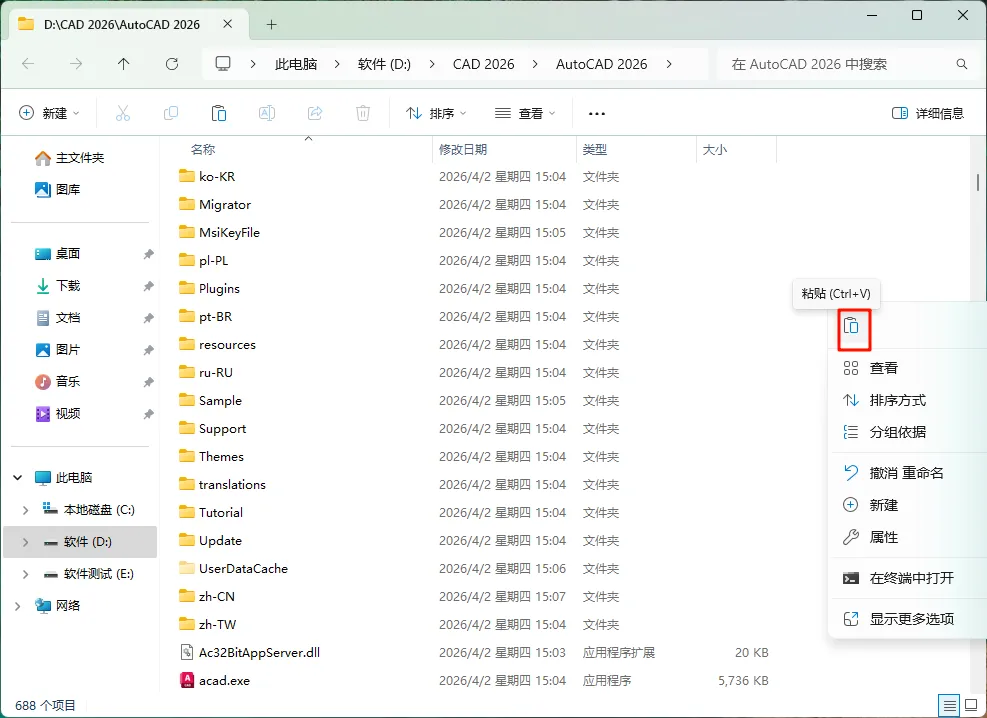Expand chevron after AutoCAD 2026 breadcrumb

[668, 64]
